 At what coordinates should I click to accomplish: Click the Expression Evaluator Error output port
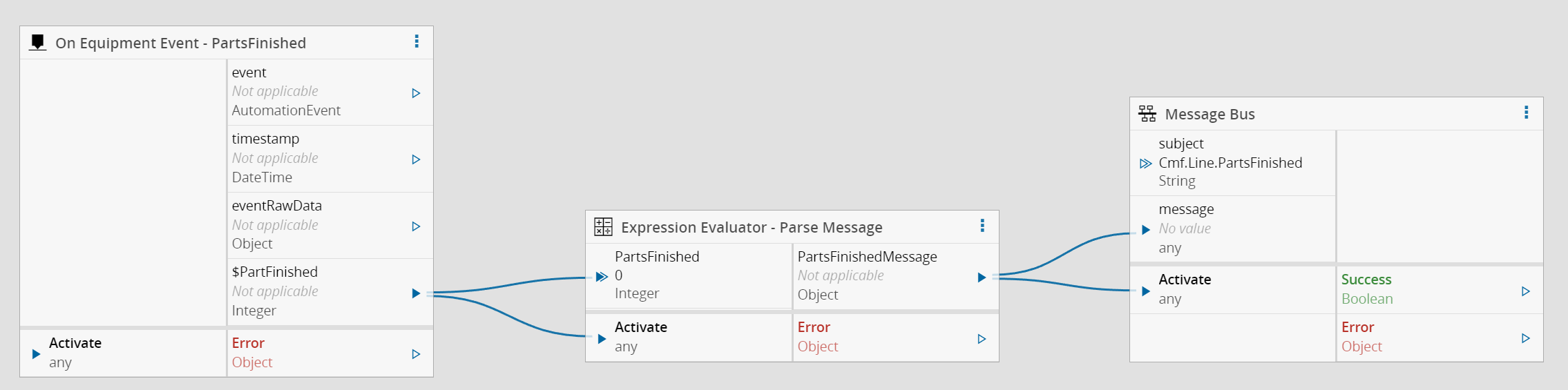pos(982,339)
